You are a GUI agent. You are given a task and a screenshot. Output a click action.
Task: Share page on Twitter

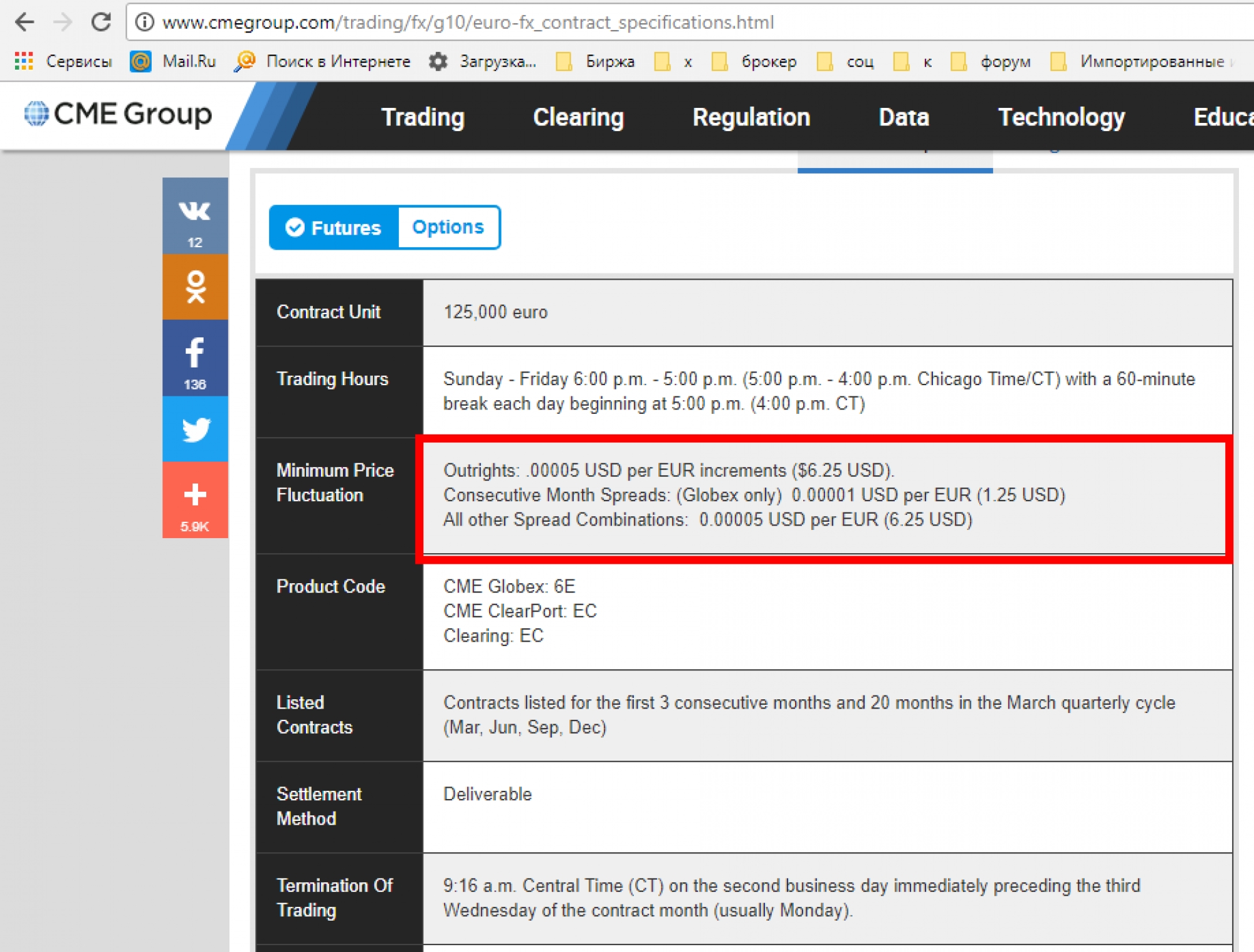click(x=195, y=430)
